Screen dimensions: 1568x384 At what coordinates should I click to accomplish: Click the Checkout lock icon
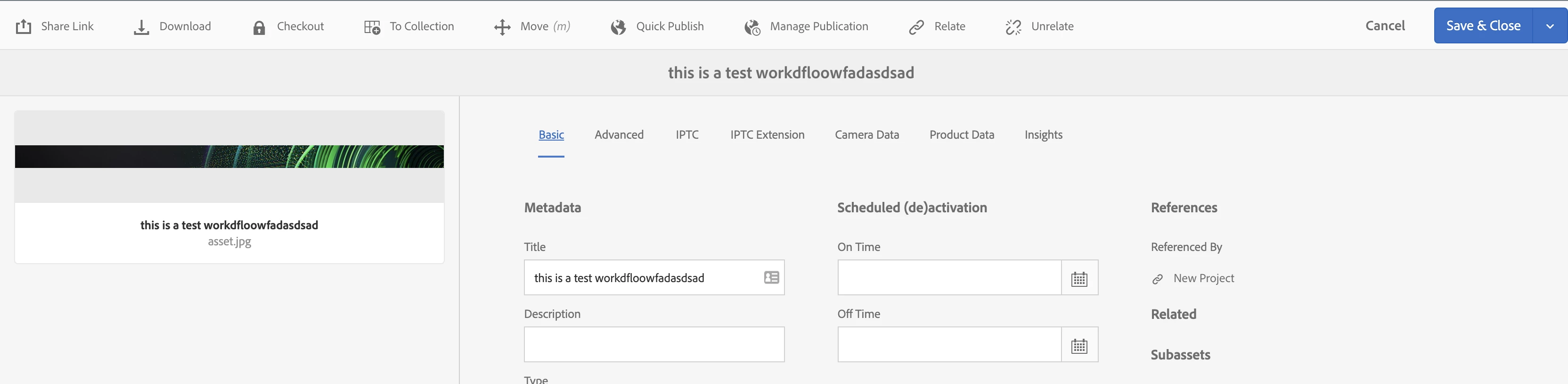point(259,27)
